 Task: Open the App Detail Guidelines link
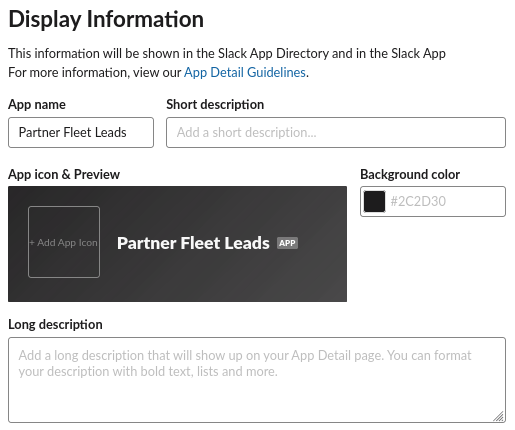[x=245, y=73]
